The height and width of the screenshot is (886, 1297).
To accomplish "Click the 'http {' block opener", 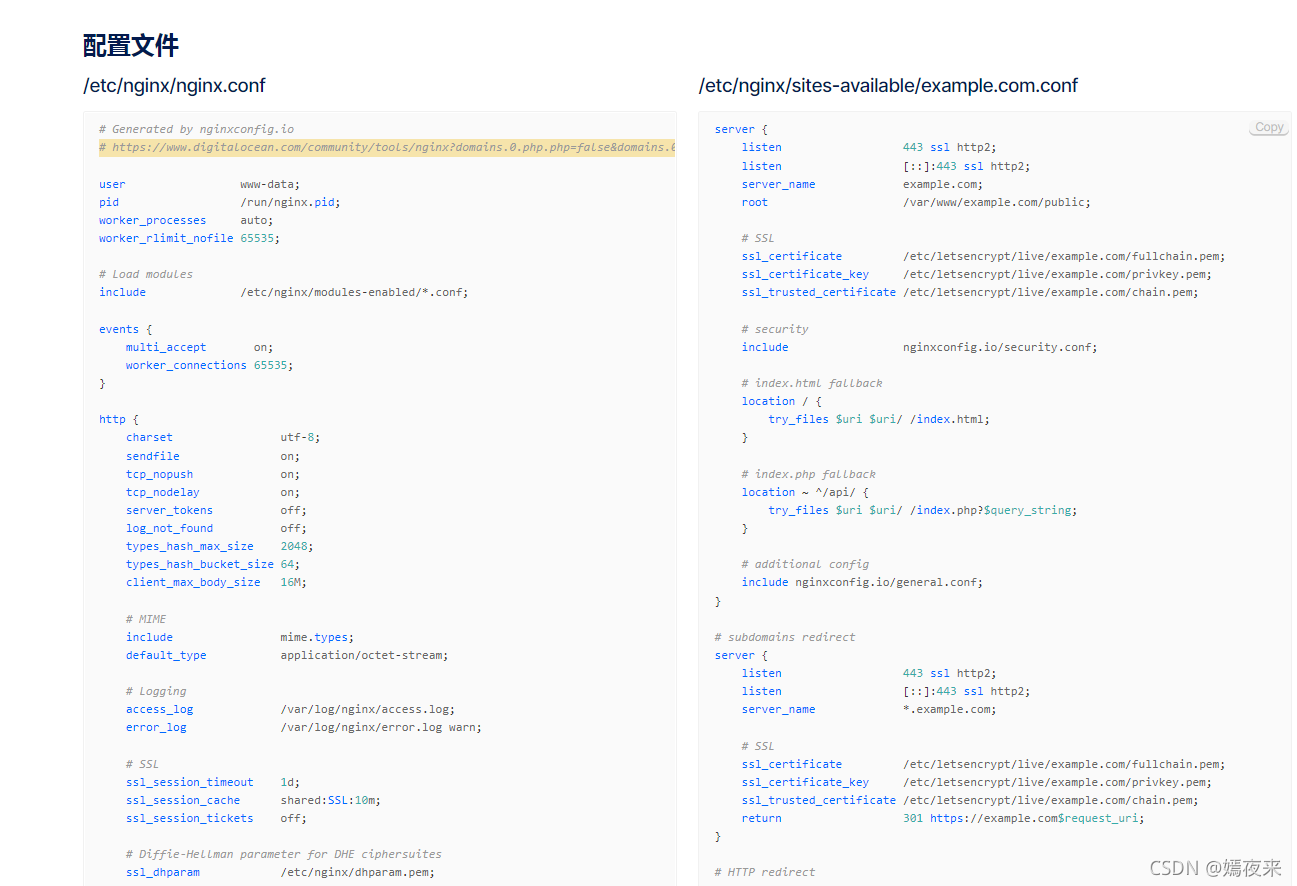I will coord(119,419).
